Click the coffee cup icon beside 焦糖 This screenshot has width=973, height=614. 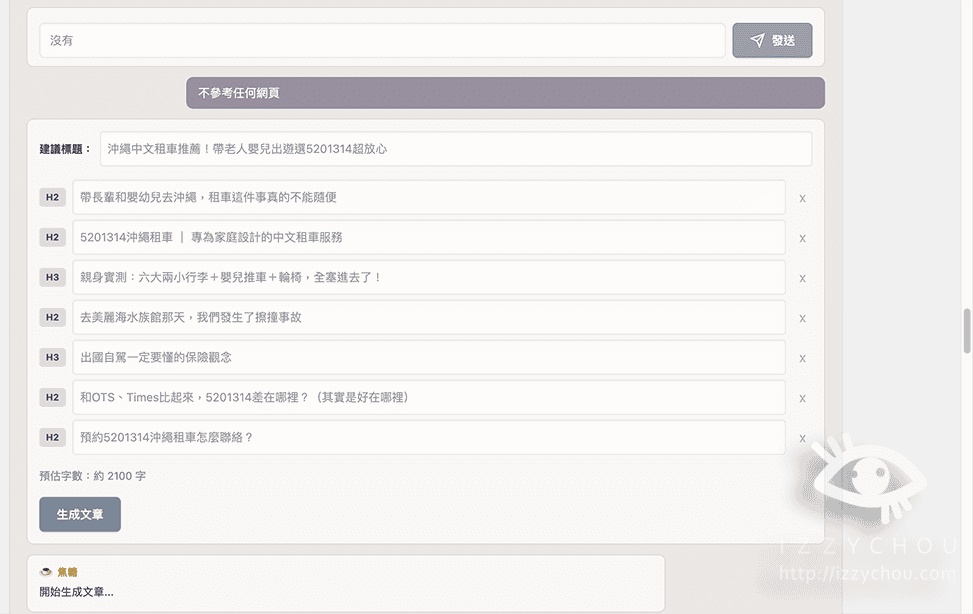[45, 572]
